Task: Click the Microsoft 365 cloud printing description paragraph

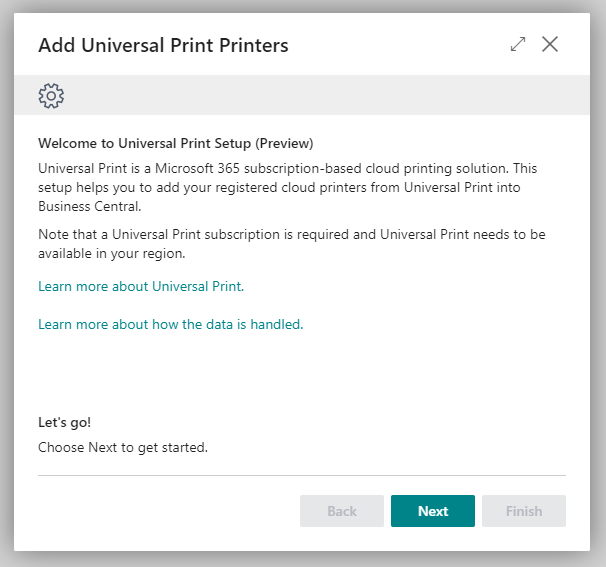Action: (287, 188)
